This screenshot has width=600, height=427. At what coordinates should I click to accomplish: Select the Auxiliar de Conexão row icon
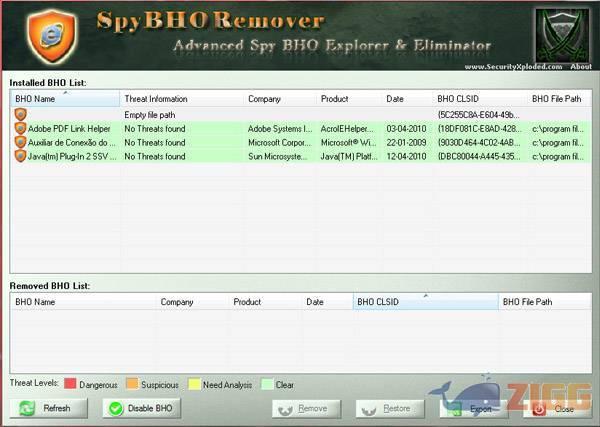[20, 143]
